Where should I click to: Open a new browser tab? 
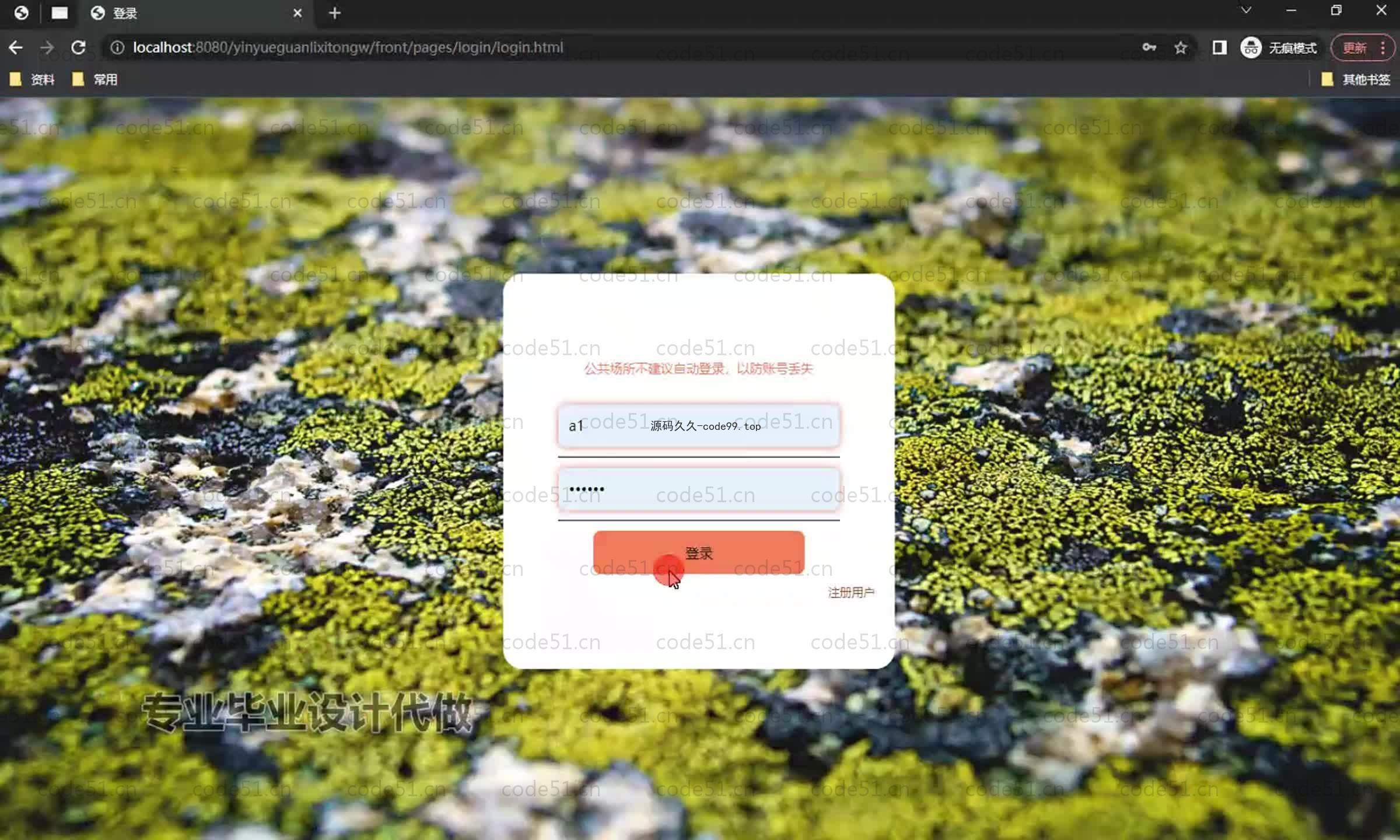(334, 13)
